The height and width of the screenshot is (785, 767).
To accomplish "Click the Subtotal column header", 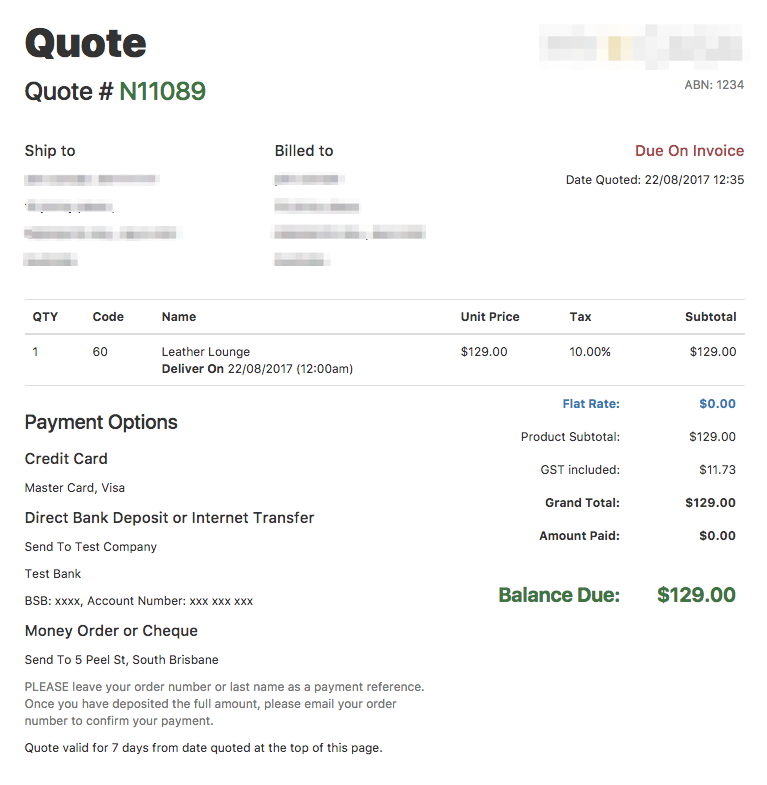I will click(x=710, y=317).
